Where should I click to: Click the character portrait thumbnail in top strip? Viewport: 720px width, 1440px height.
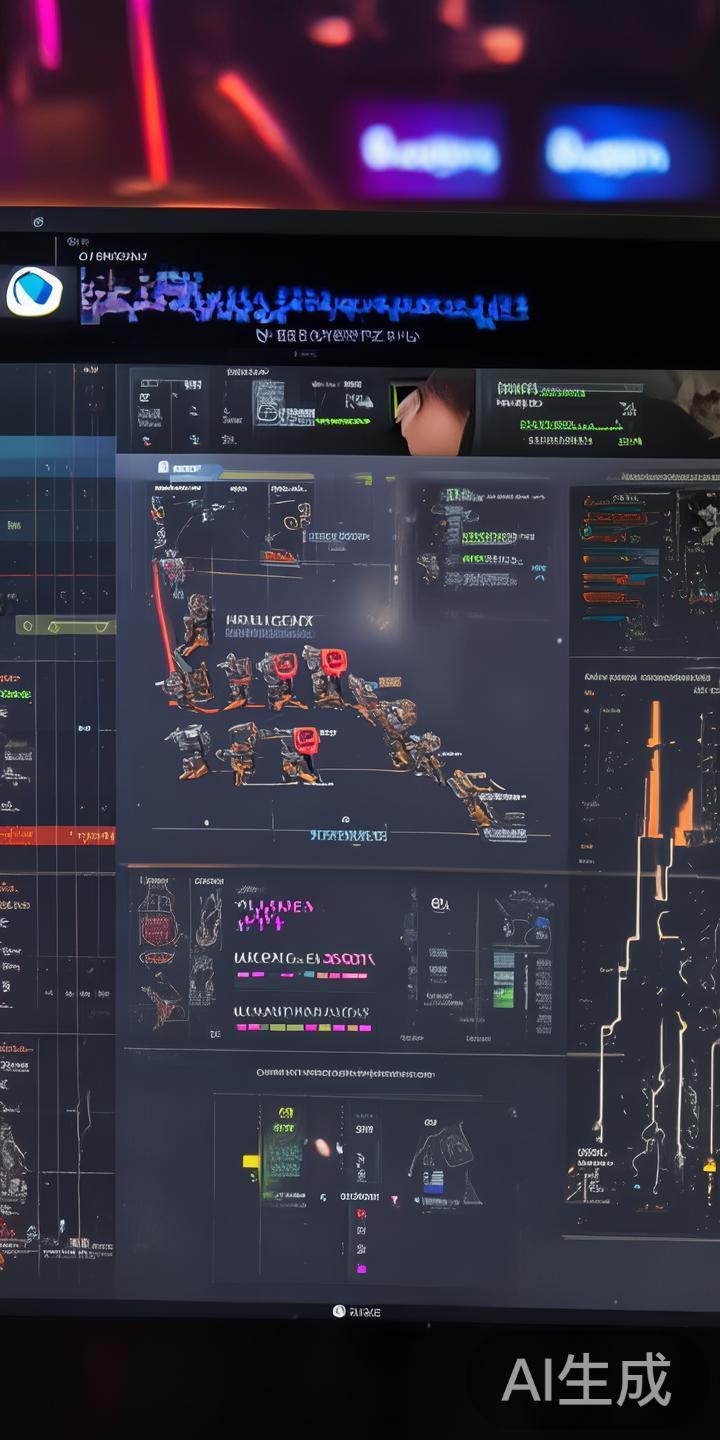pyautogui.click(x=432, y=412)
